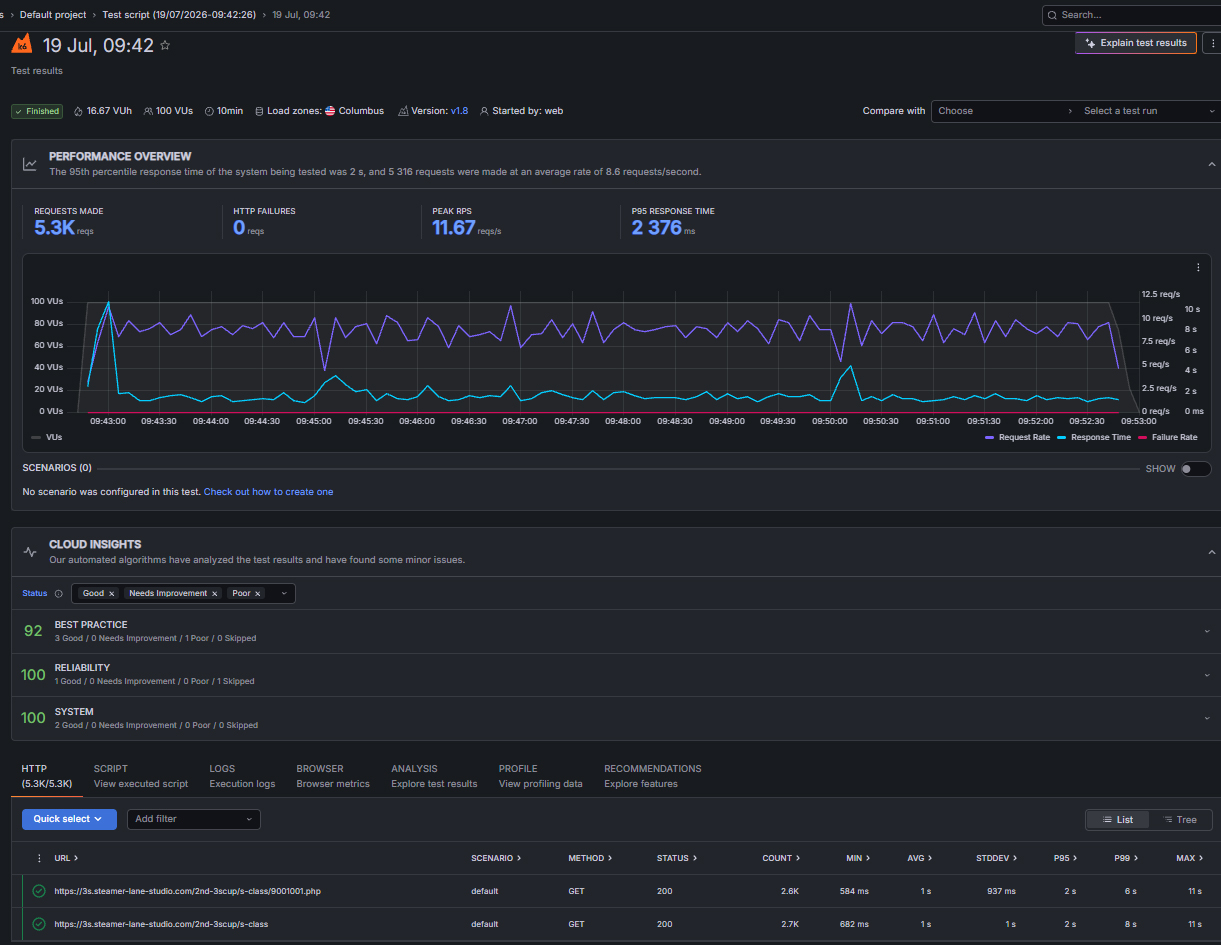Switch the request view to Tree
The height and width of the screenshot is (945, 1221).
[x=1180, y=819]
